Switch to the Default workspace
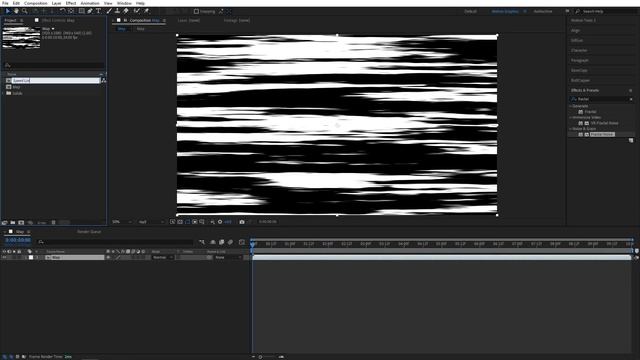 (x=470, y=11)
